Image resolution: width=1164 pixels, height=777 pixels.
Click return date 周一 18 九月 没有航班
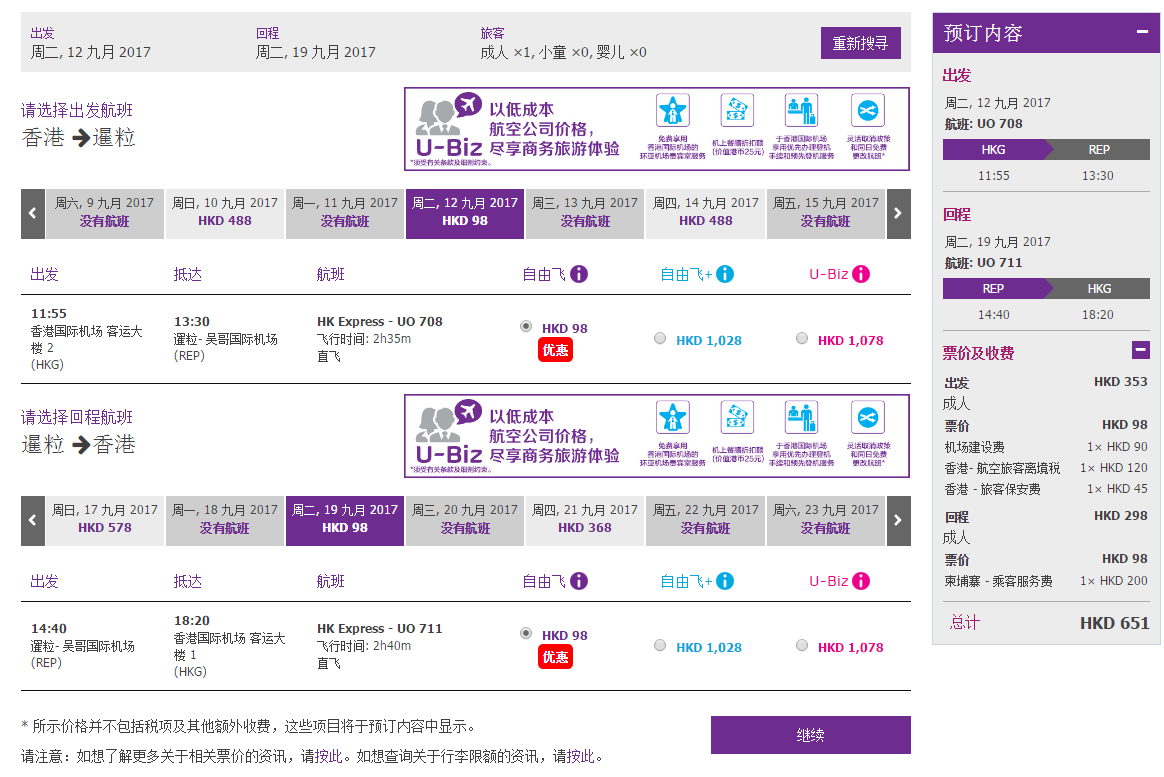tap(225, 521)
